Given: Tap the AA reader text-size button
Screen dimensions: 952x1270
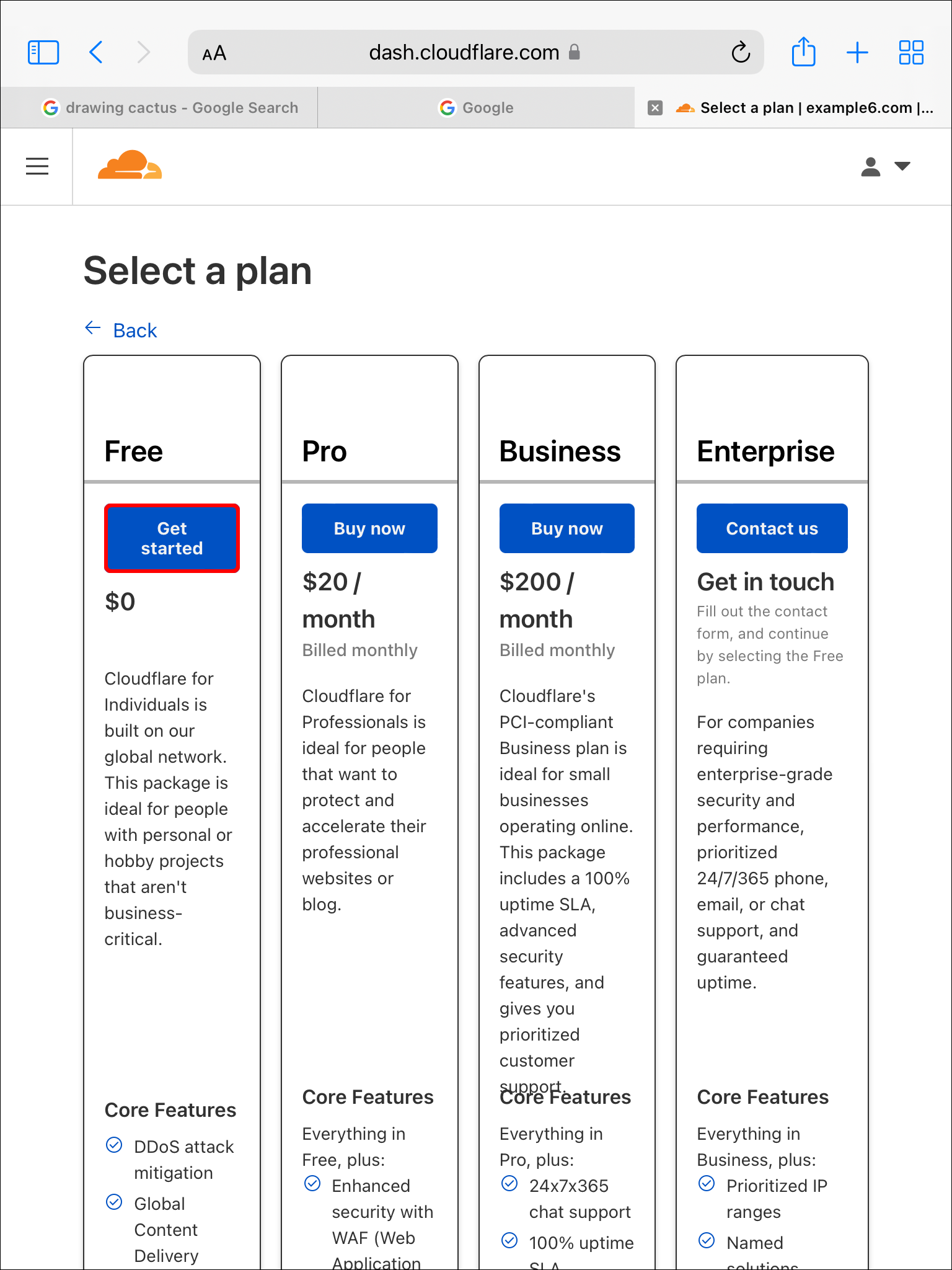Looking at the screenshot, I should [x=214, y=53].
